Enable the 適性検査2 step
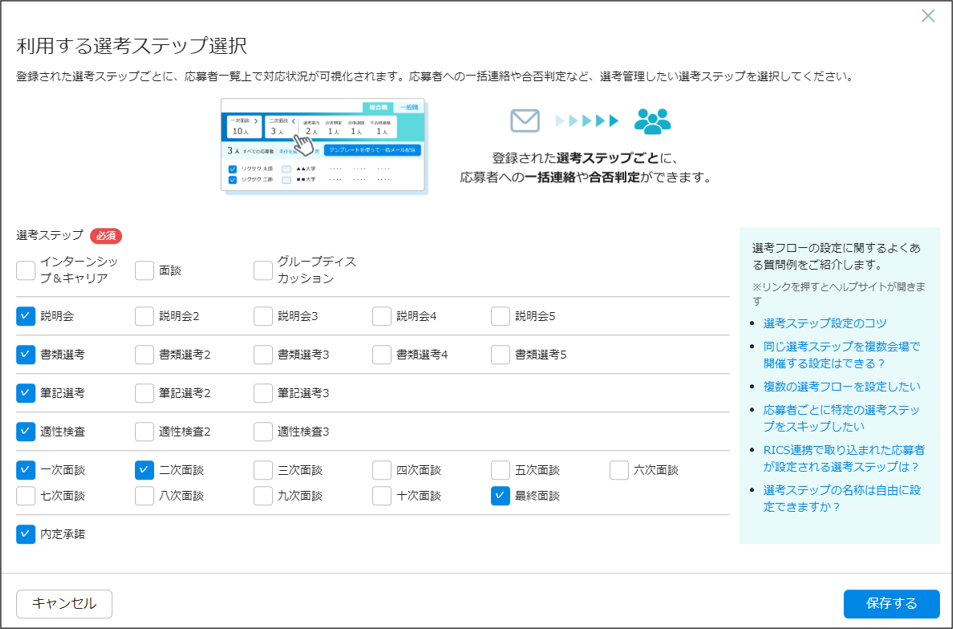The height and width of the screenshot is (629, 953). [144, 431]
